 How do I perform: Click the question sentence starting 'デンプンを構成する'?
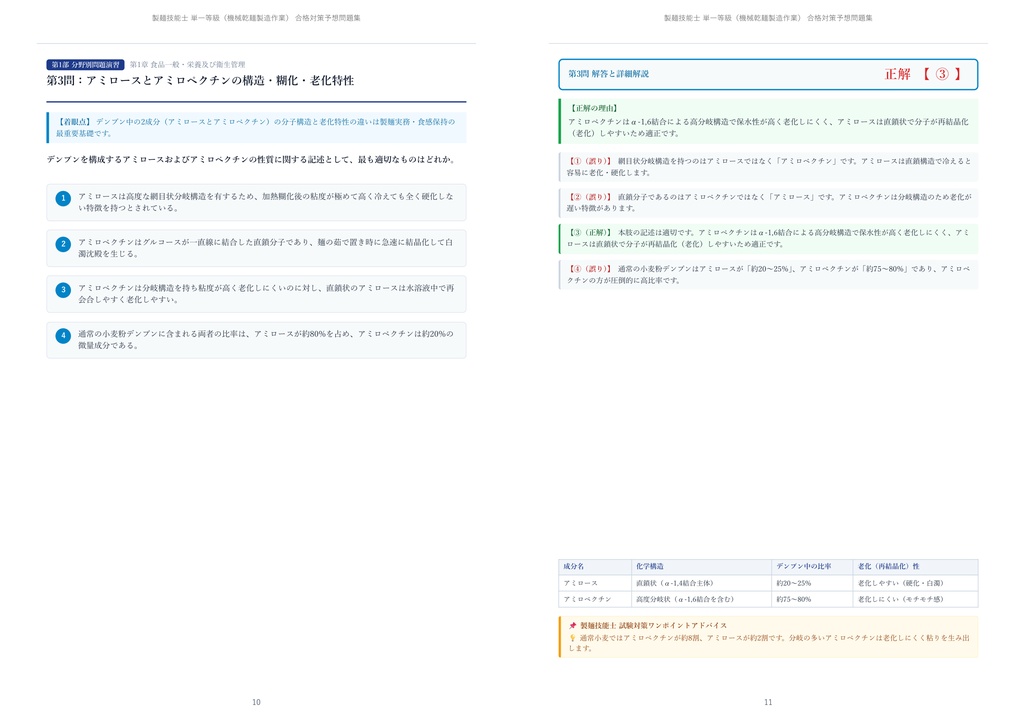(251, 159)
